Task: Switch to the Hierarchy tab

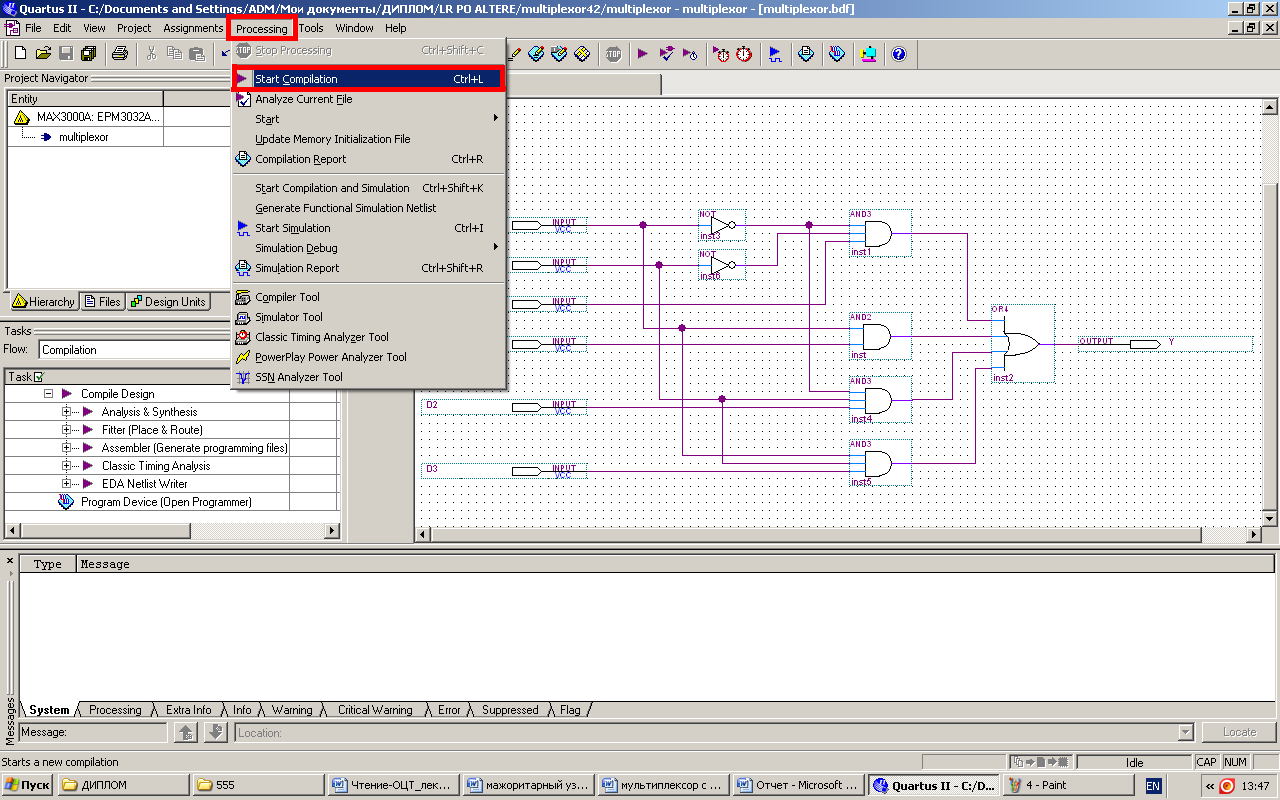Action: 44,302
